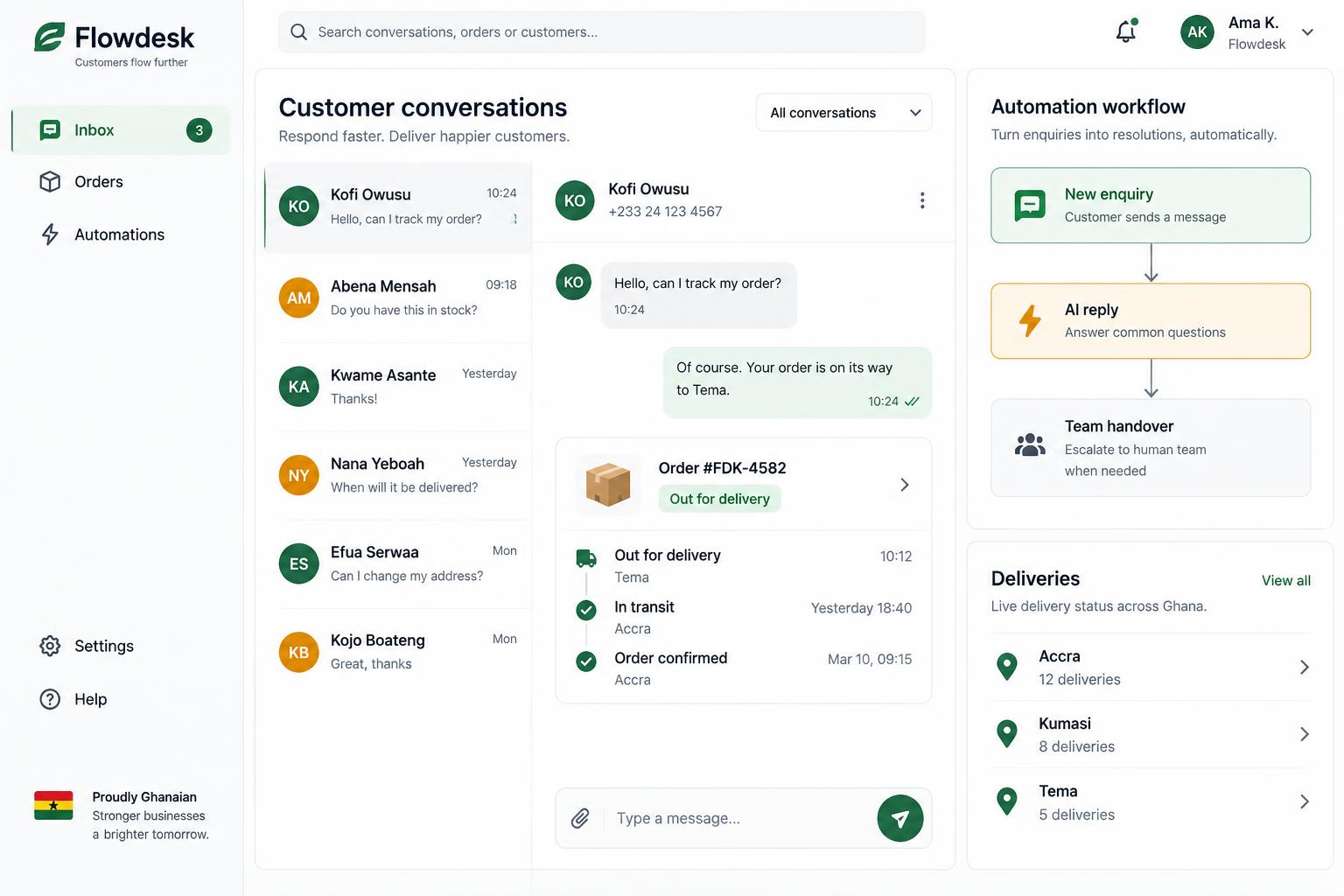Click the Team handover people icon

tap(1030, 445)
